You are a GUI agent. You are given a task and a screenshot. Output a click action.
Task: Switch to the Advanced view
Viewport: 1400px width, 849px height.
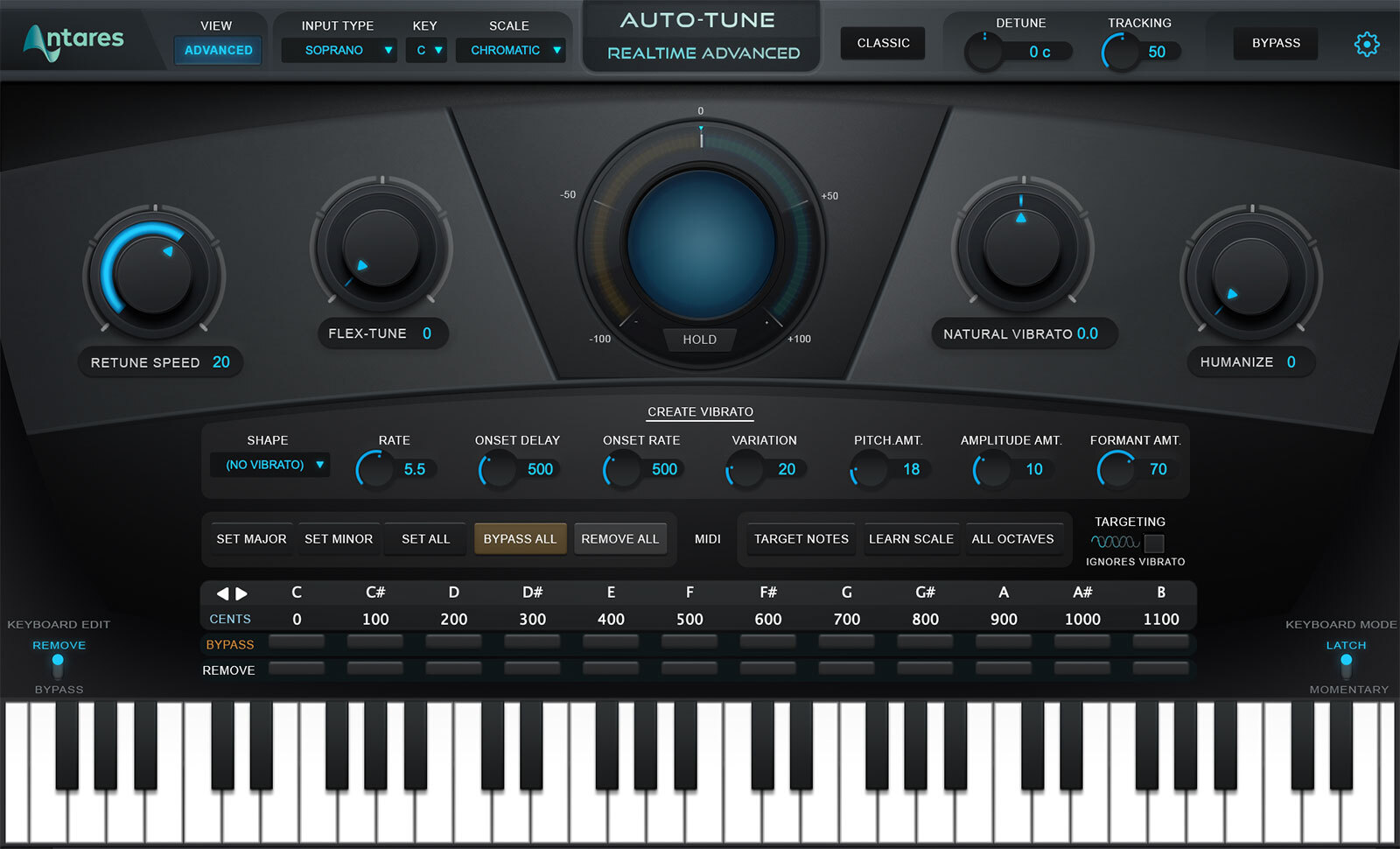218,51
